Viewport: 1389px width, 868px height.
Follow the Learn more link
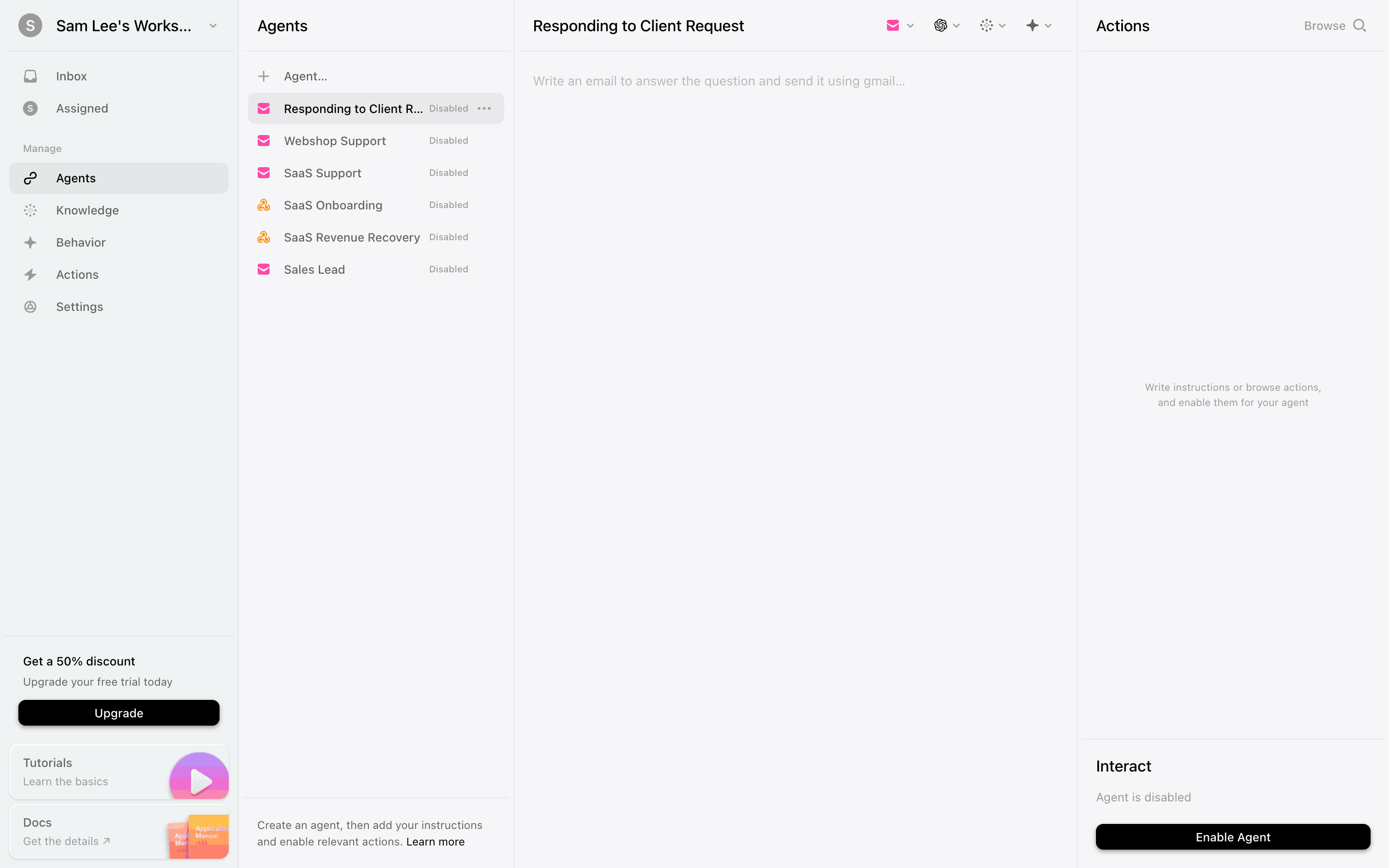click(x=435, y=841)
